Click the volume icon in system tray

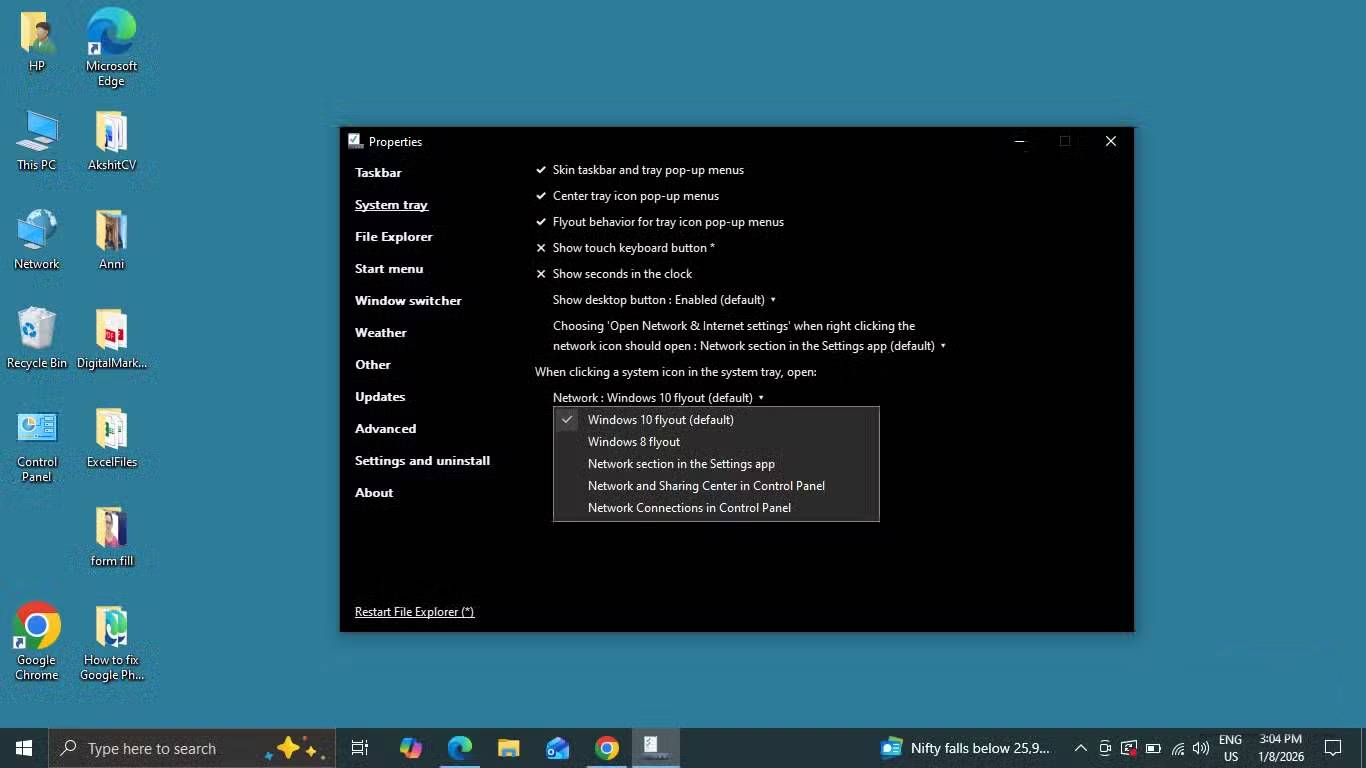pos(1201,748)
